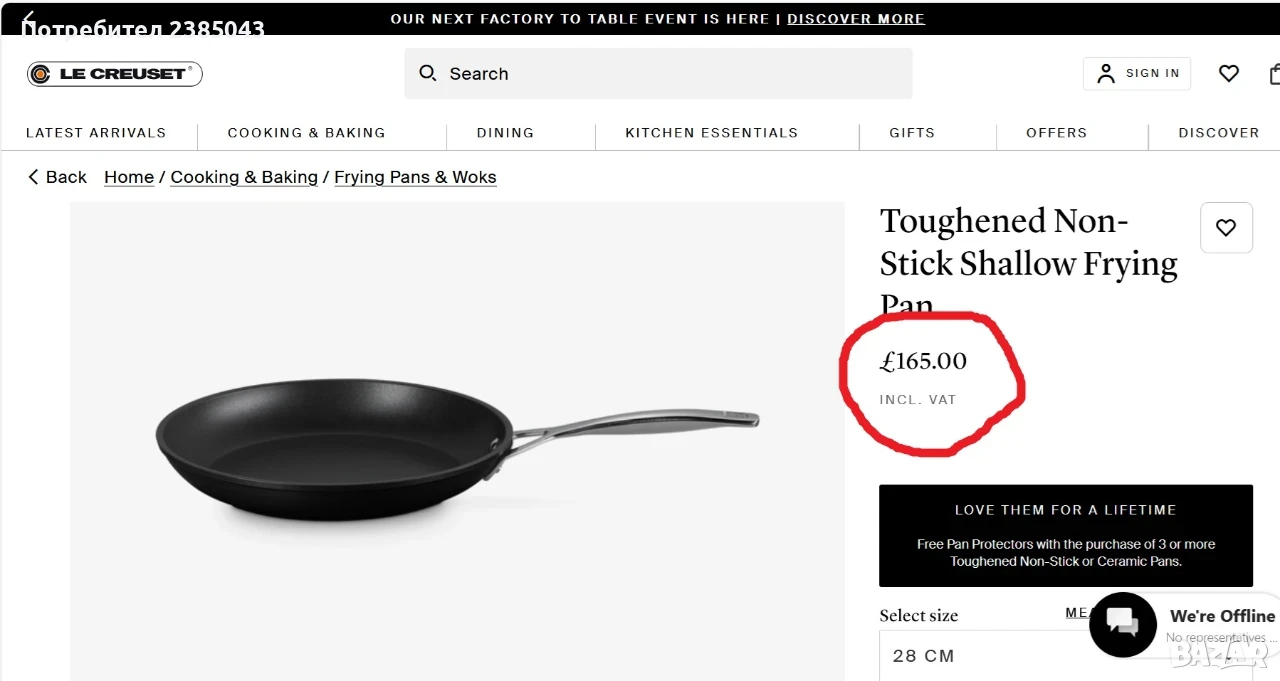
Task: Click the Cooking & Baking breadcrumb link
Action: [x=244, y=177]
